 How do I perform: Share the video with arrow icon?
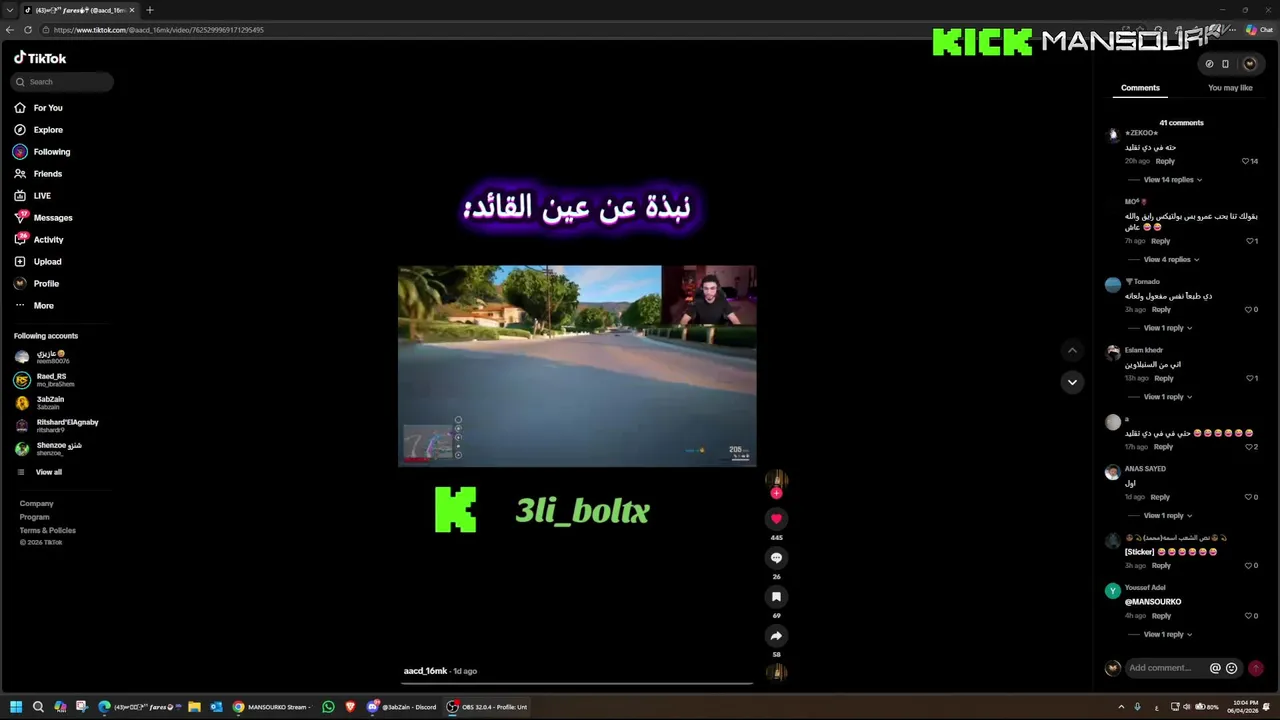[776, 636]
